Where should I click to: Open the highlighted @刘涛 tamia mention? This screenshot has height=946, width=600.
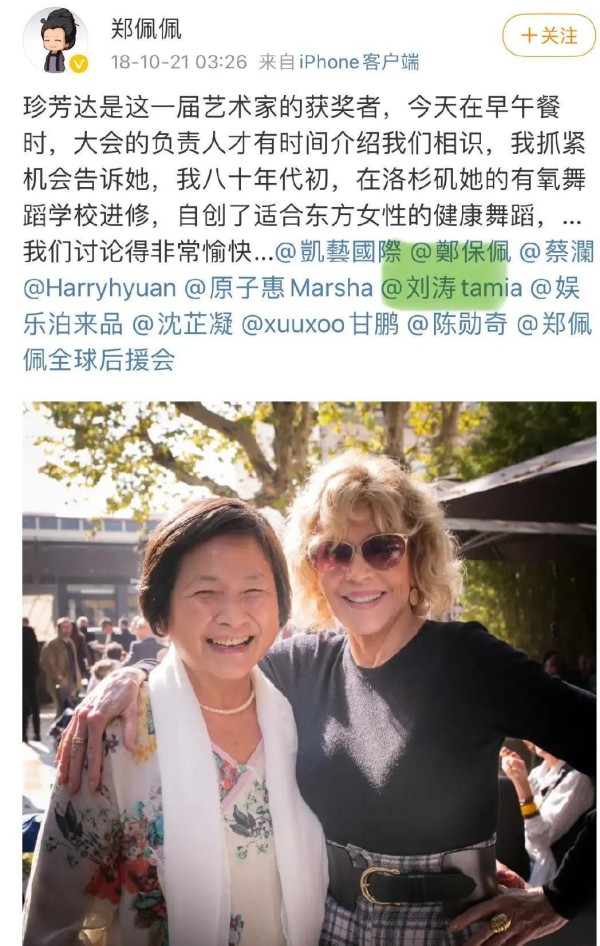tap(451, 288)
